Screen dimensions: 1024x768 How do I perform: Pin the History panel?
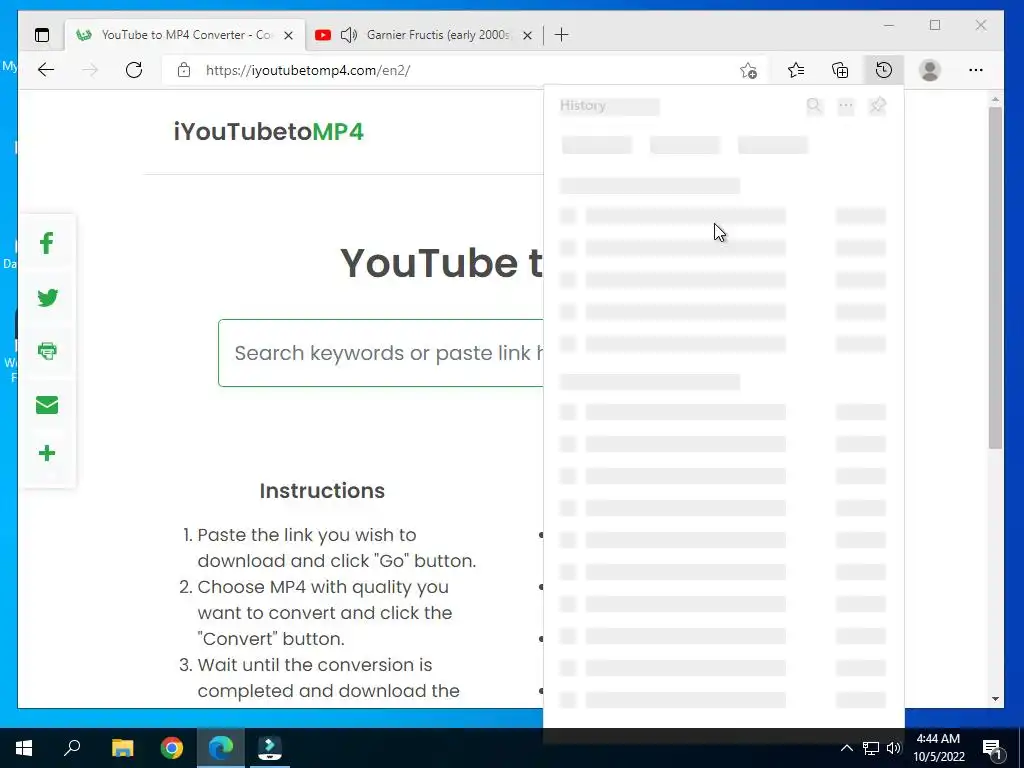878,105
